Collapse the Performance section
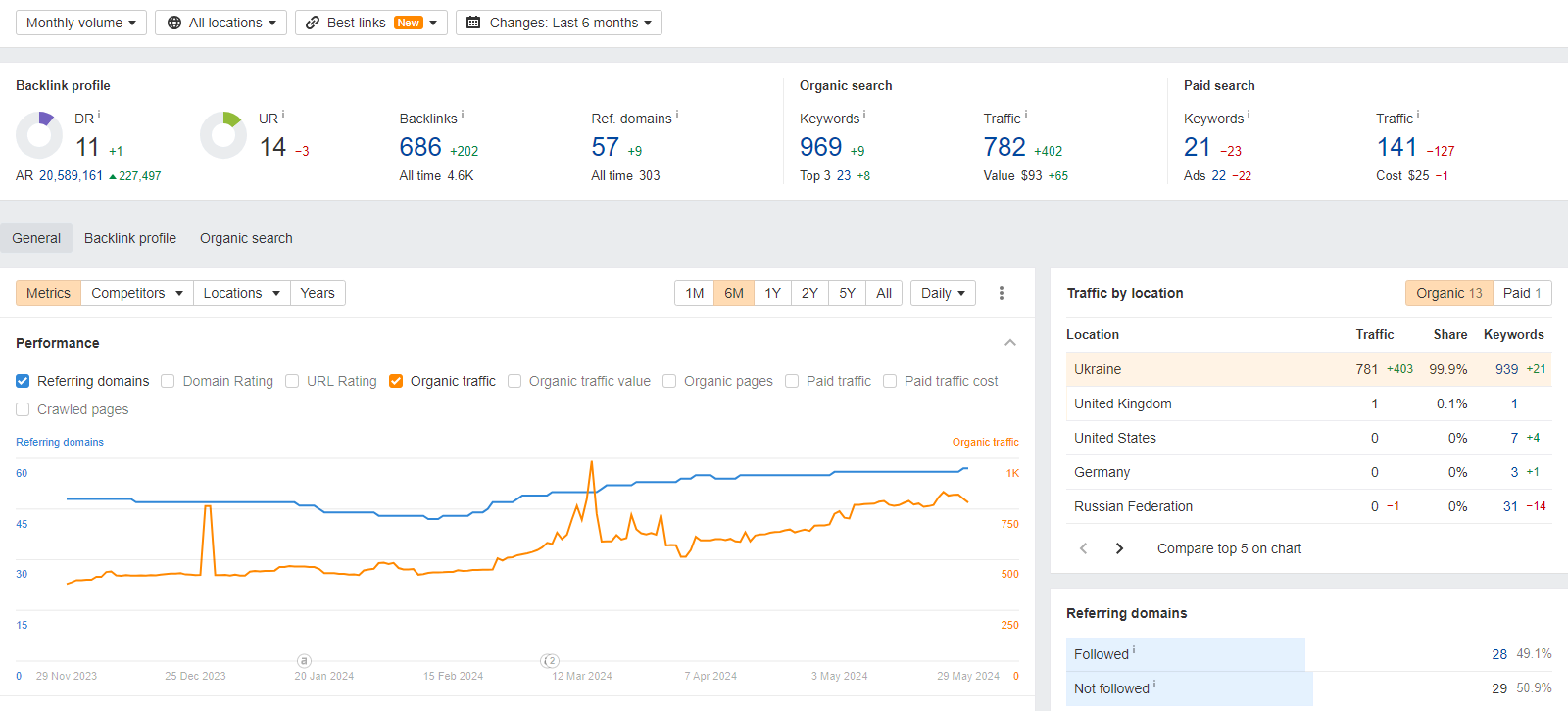This screenshot has height=711, width=1568. (1010, 343)
